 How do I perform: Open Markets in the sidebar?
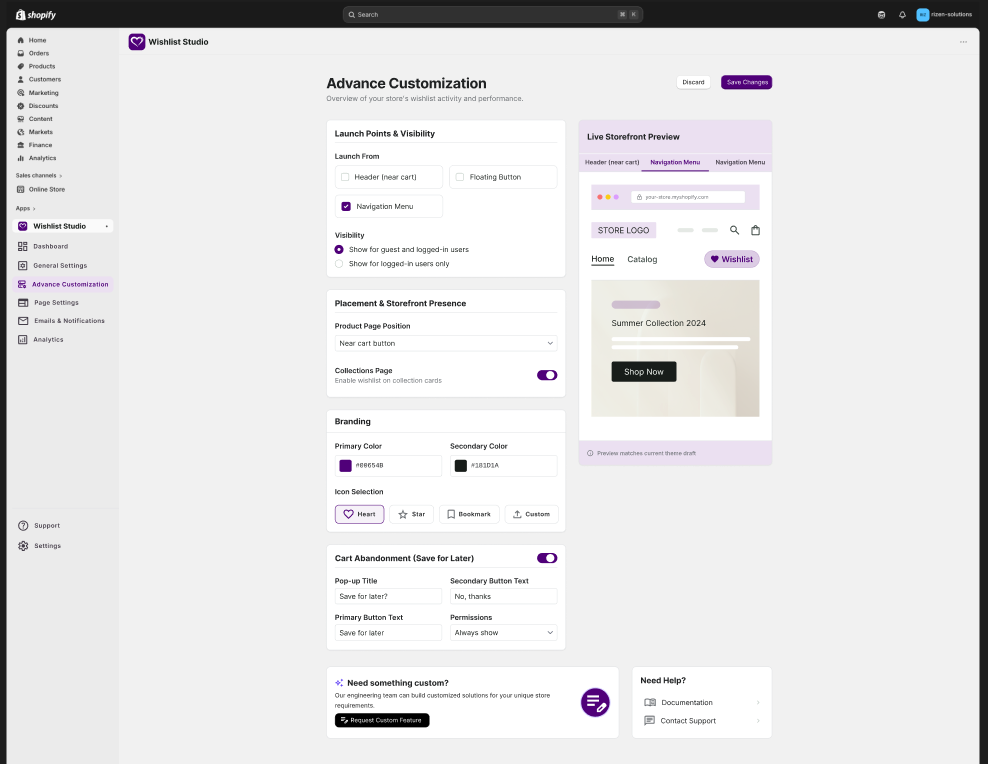(40, 132)
